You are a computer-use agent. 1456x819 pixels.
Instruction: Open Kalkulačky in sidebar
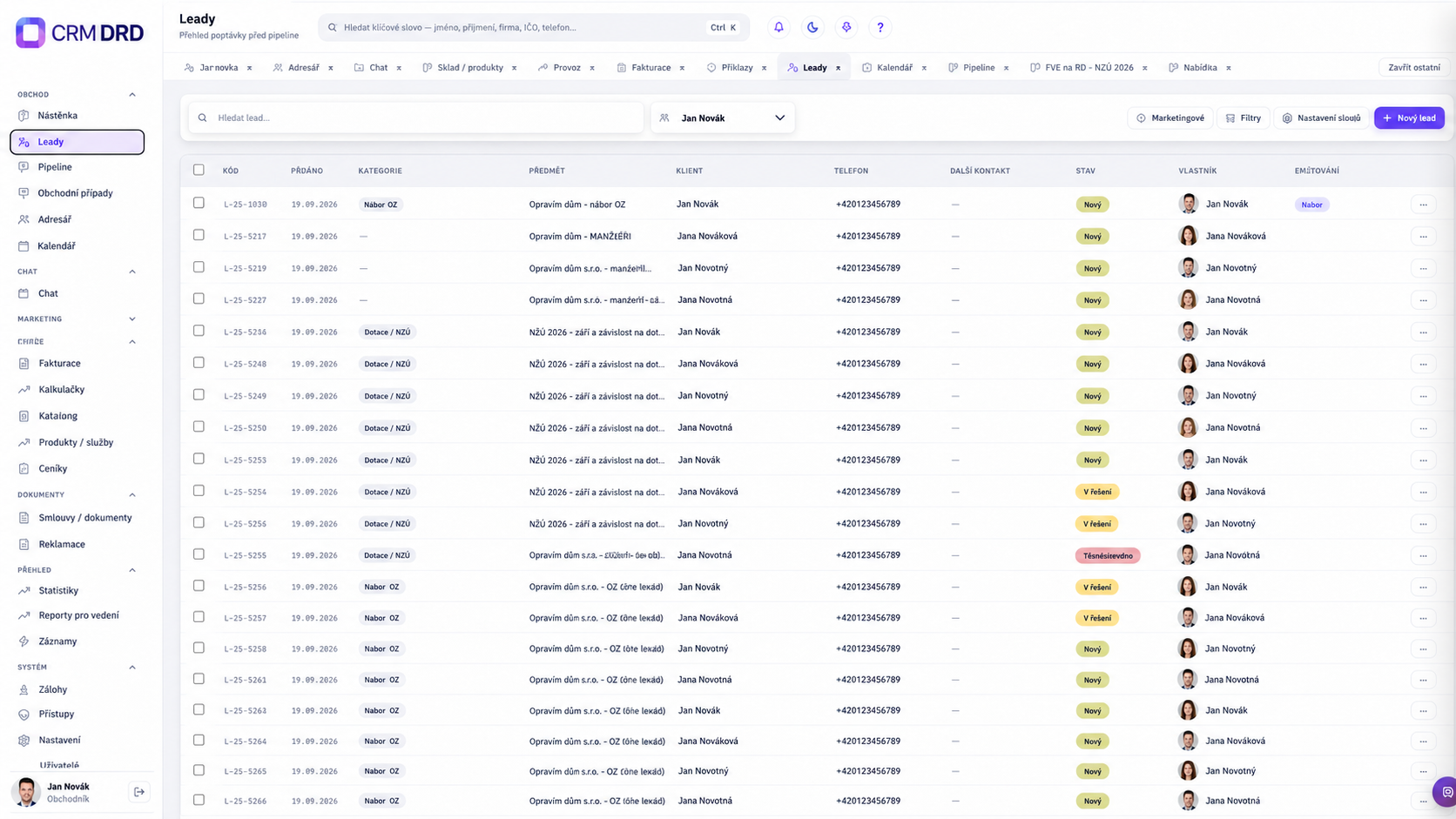point(61,389)
